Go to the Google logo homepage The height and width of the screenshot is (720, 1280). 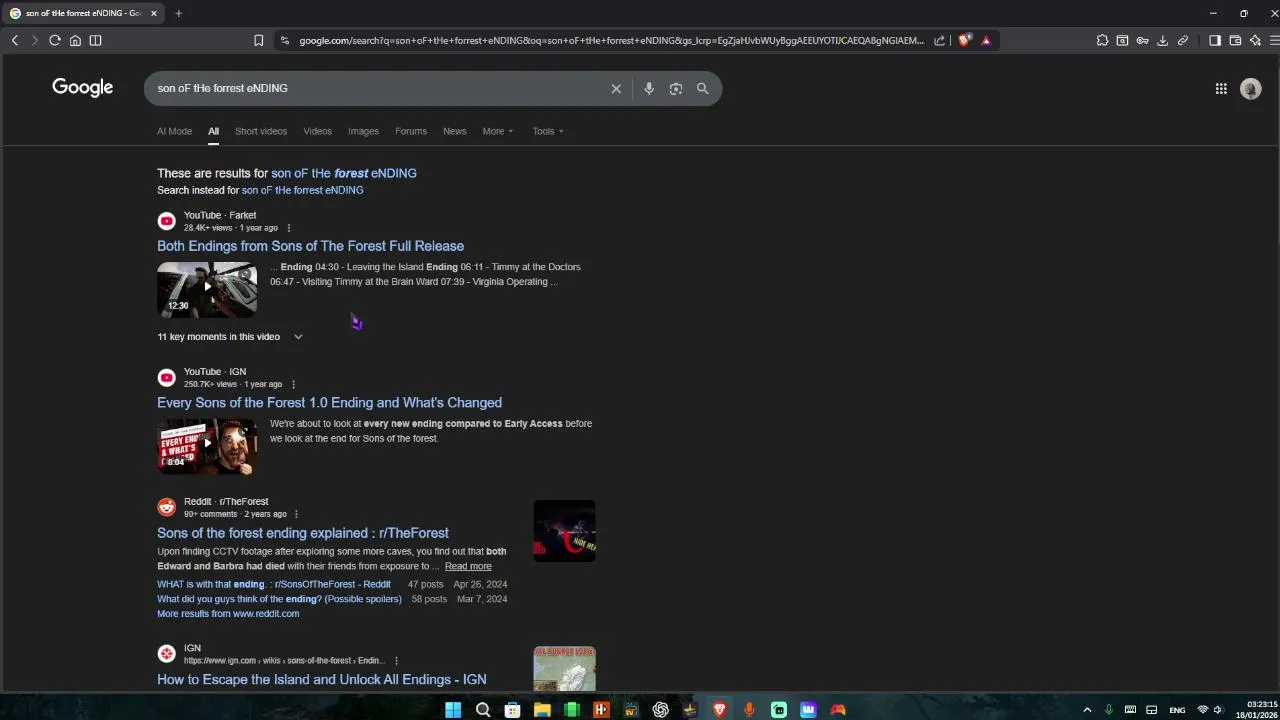click(83, 88)
